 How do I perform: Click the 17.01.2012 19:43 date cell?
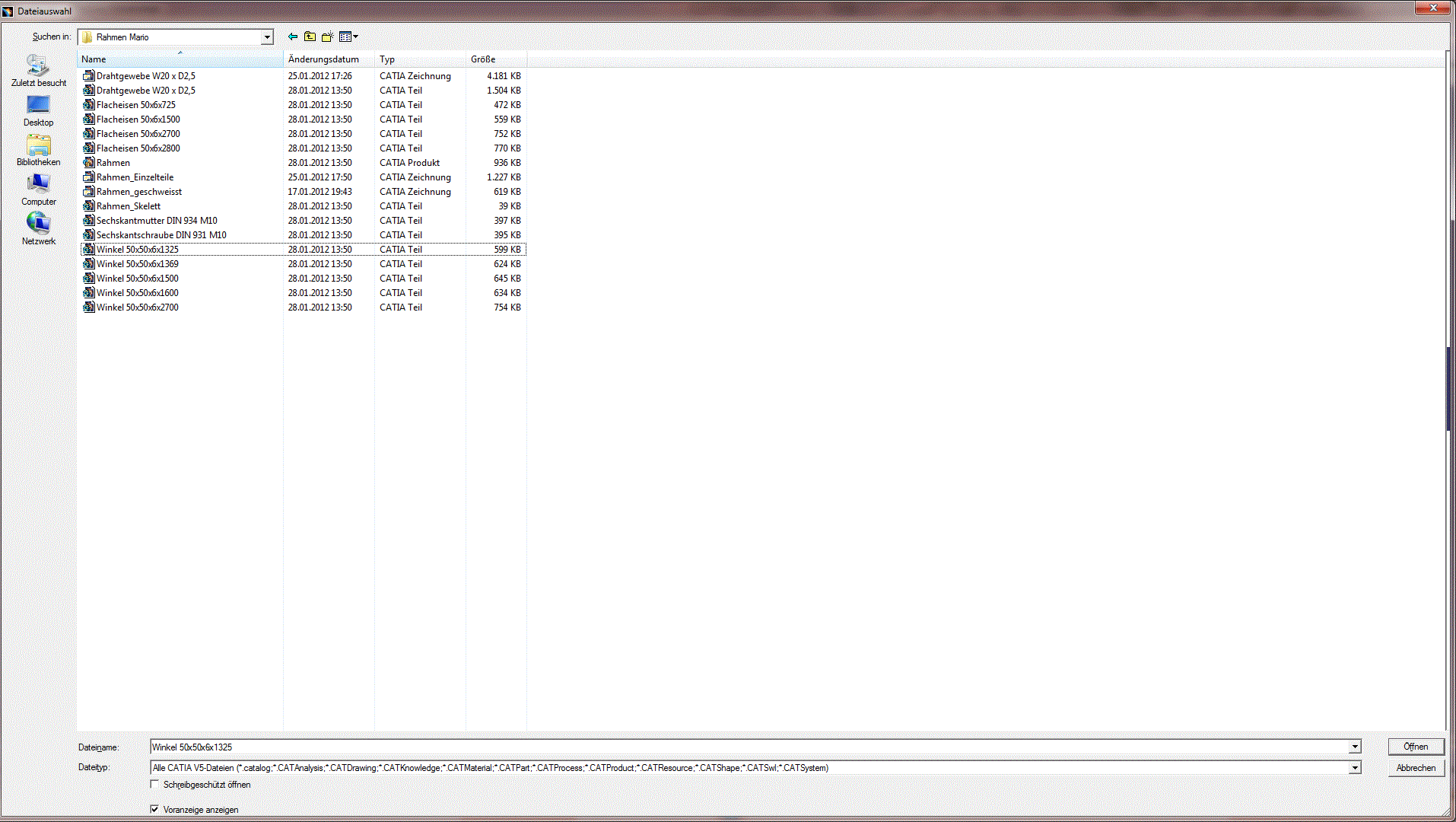pos(319,191)
